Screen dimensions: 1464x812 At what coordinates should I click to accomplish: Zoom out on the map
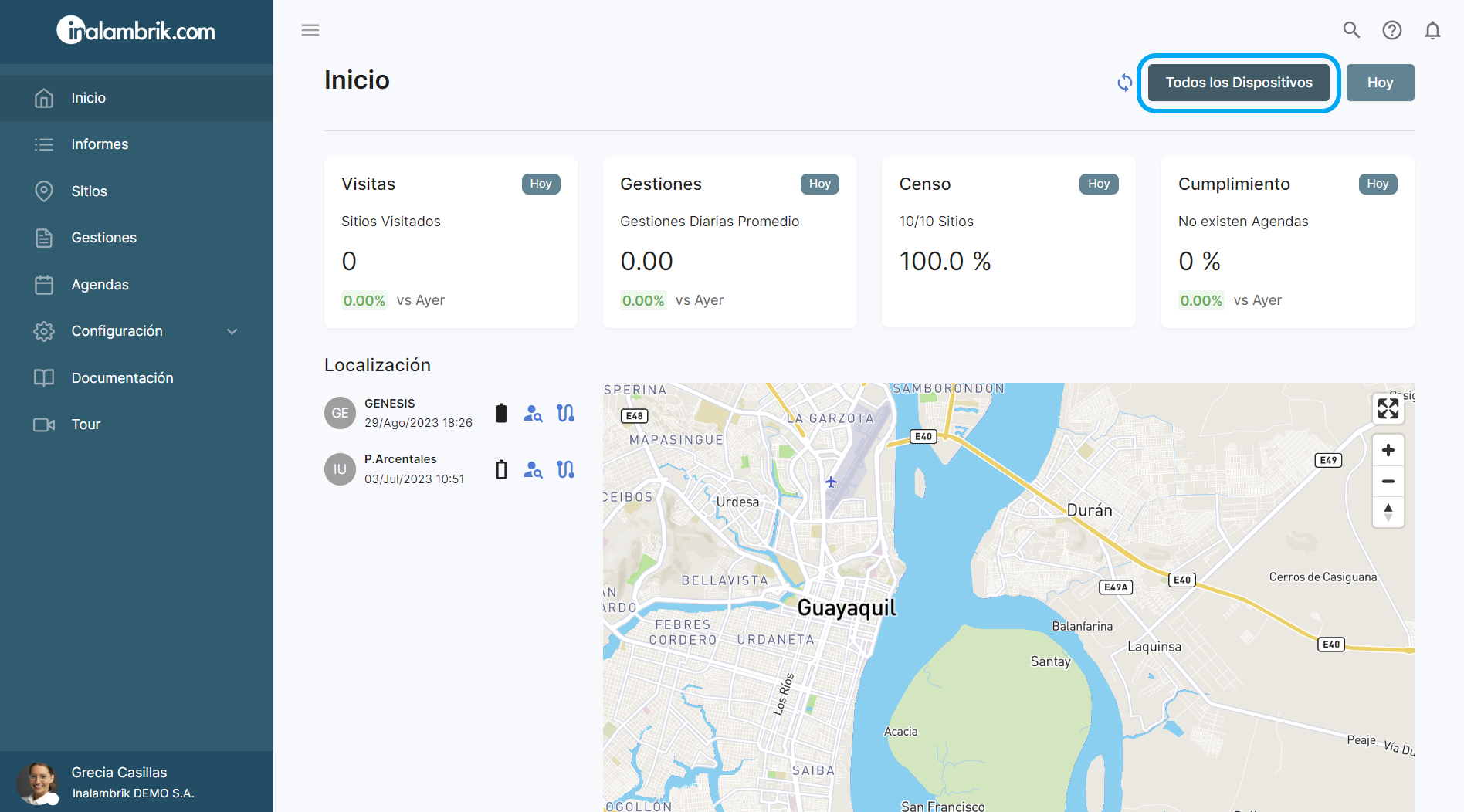point(1388,481)
